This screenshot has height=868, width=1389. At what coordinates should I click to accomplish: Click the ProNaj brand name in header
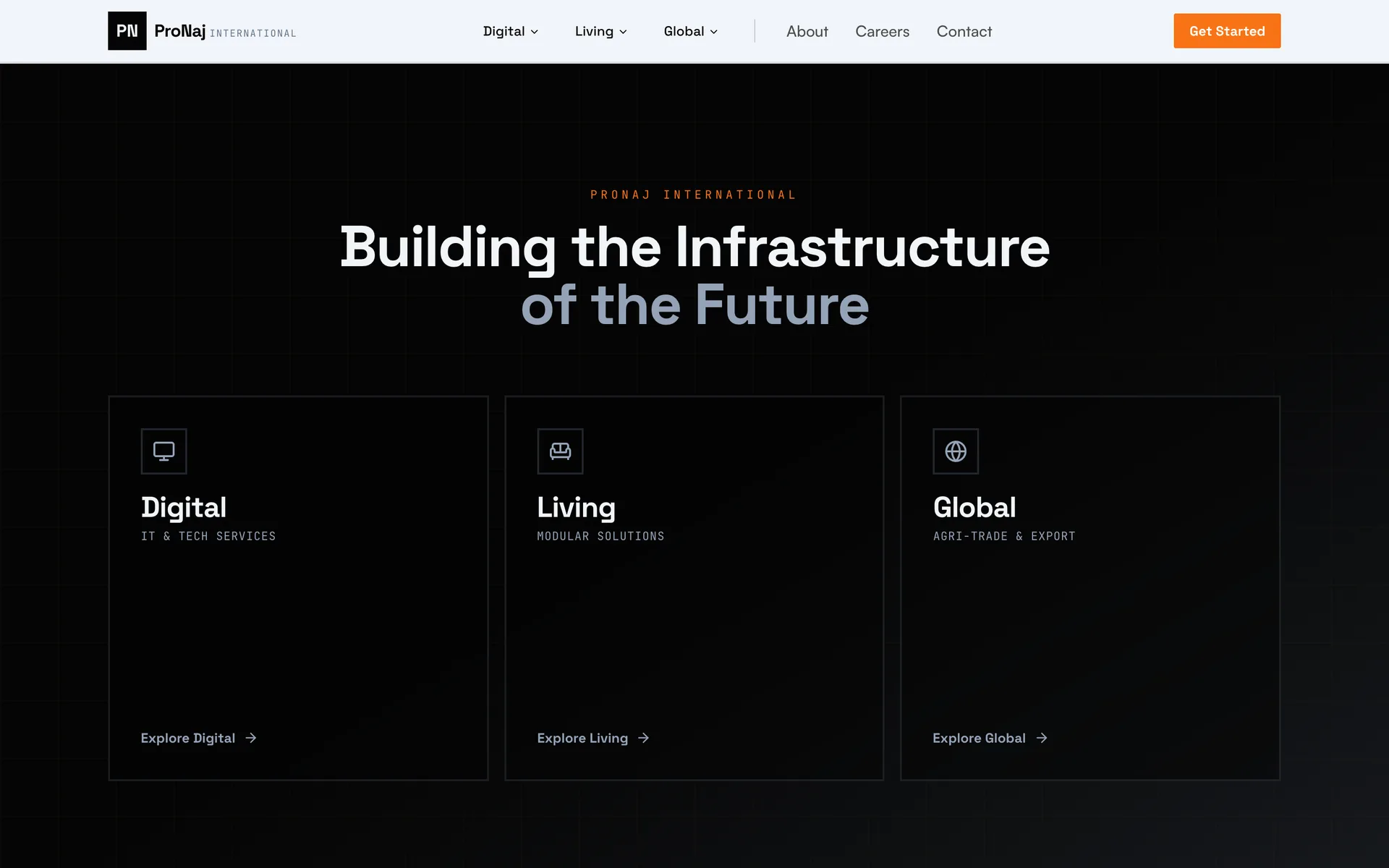pos(180,31)
